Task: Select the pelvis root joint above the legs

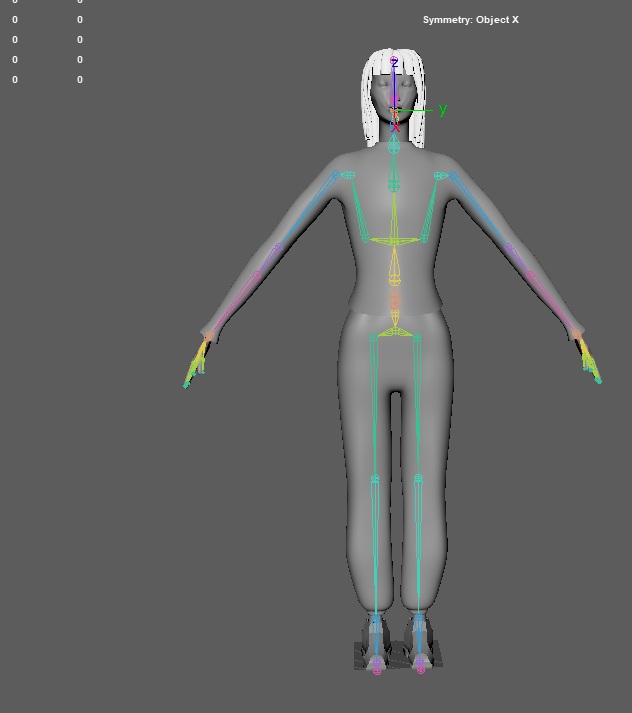Action: (x=395, y=331)
